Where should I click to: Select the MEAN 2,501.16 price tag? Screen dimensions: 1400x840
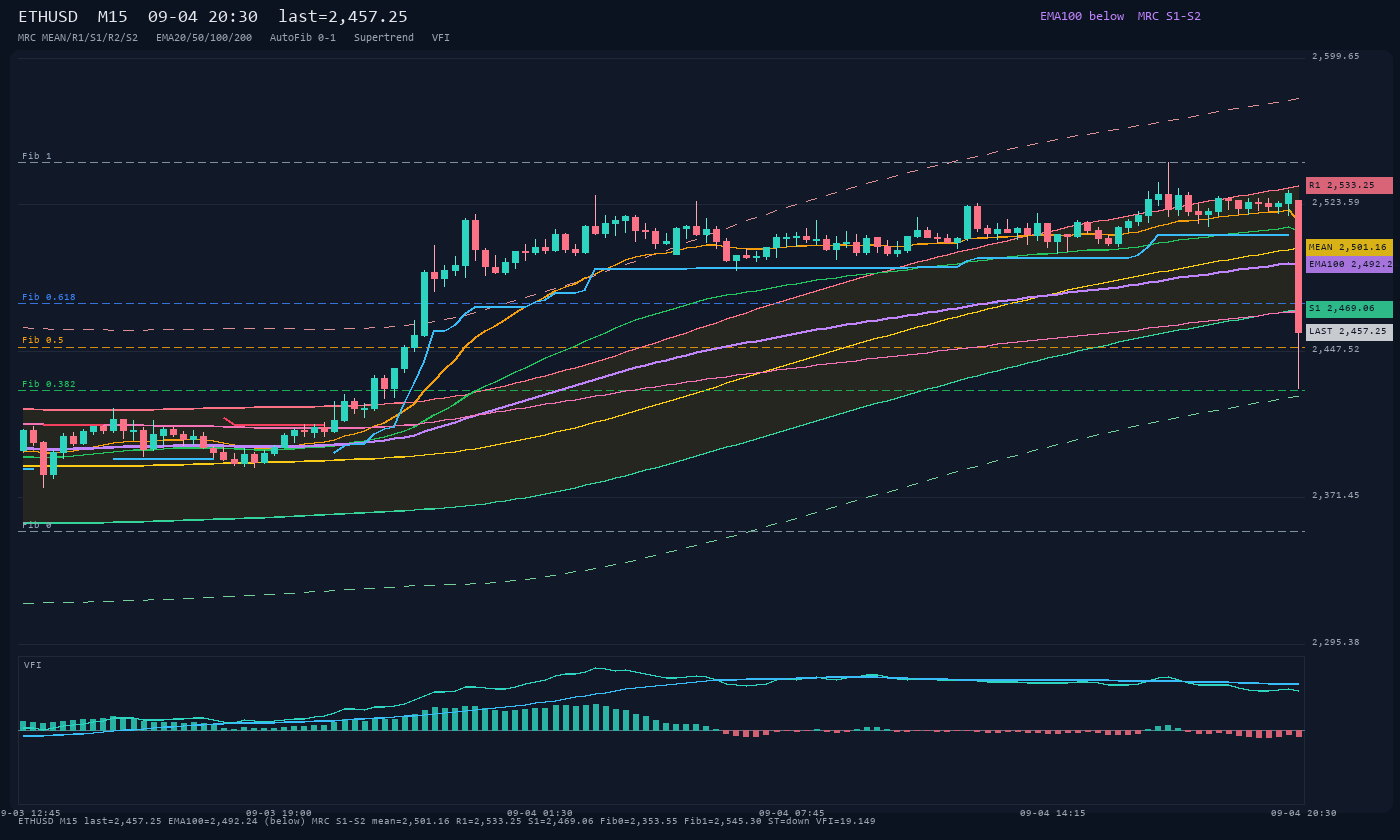[1349, 247]
